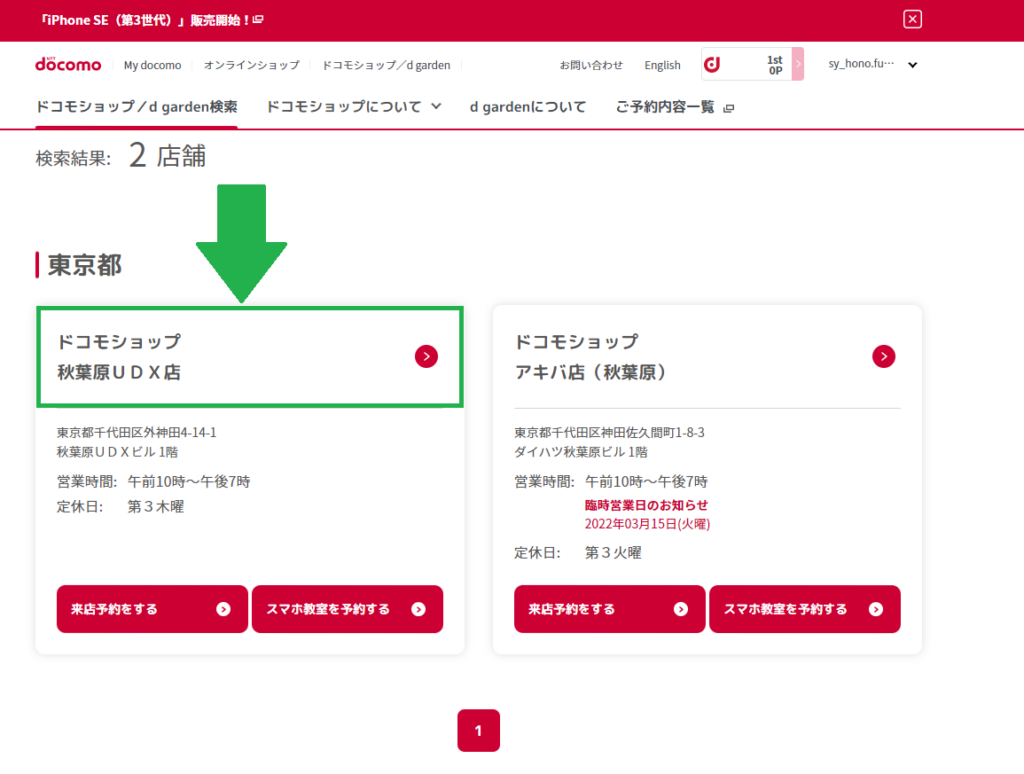Expand ドコモショップについて chevron
1024x774 pixels.
[x=436, y=106]
